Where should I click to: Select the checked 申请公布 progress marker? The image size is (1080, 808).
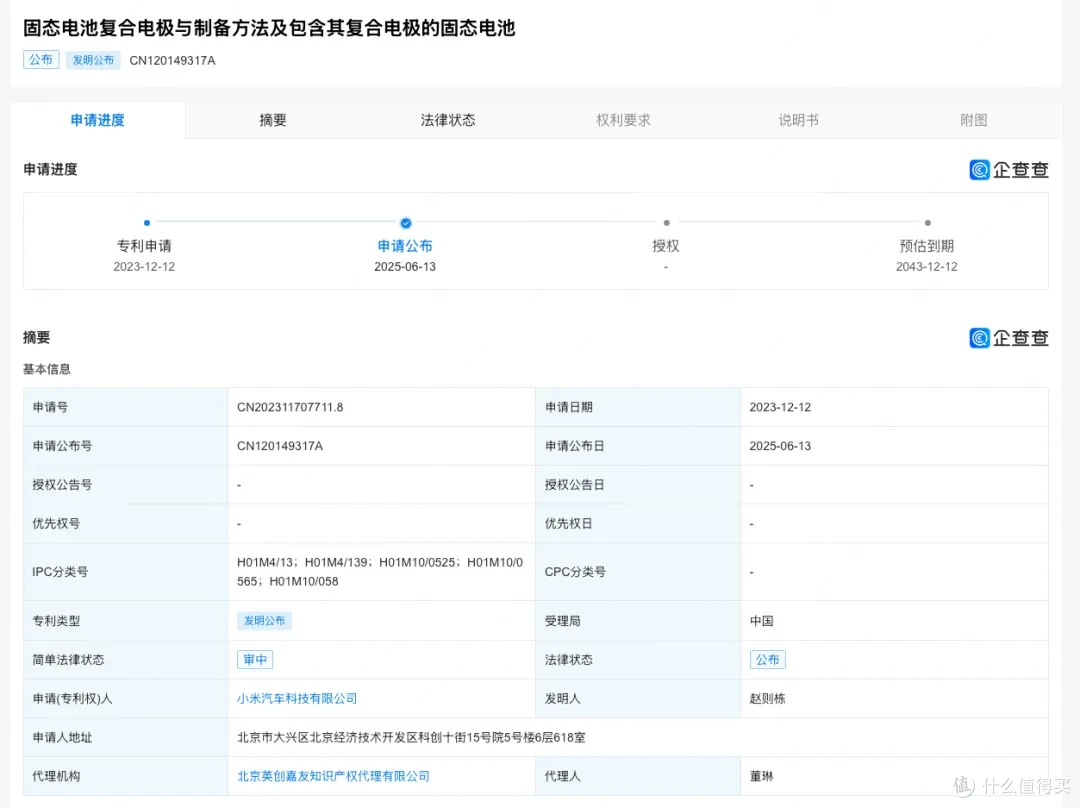pos(406,222)
